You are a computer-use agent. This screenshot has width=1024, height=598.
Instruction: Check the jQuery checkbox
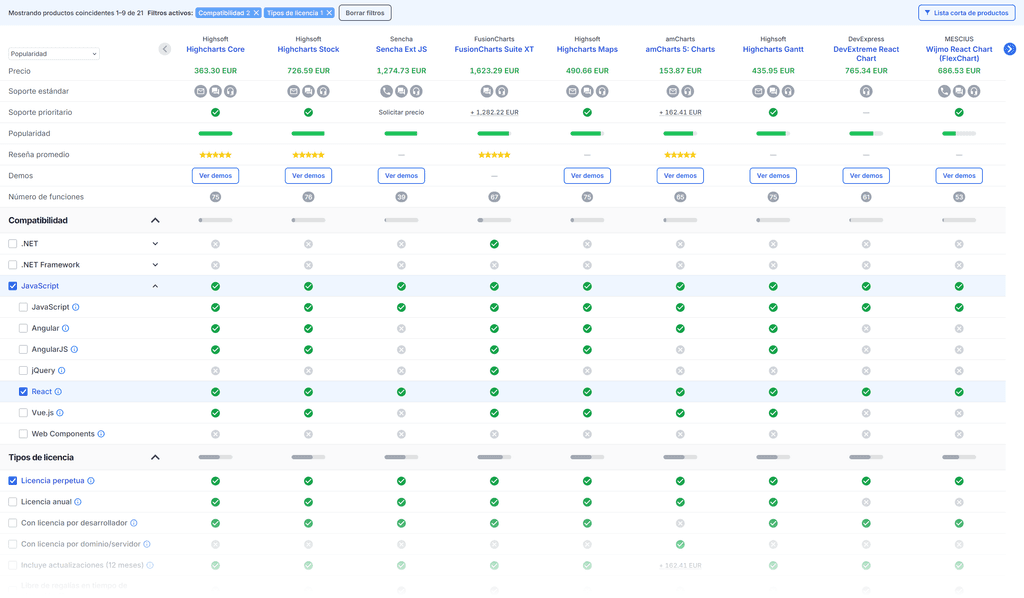click(x=24, y=371)
